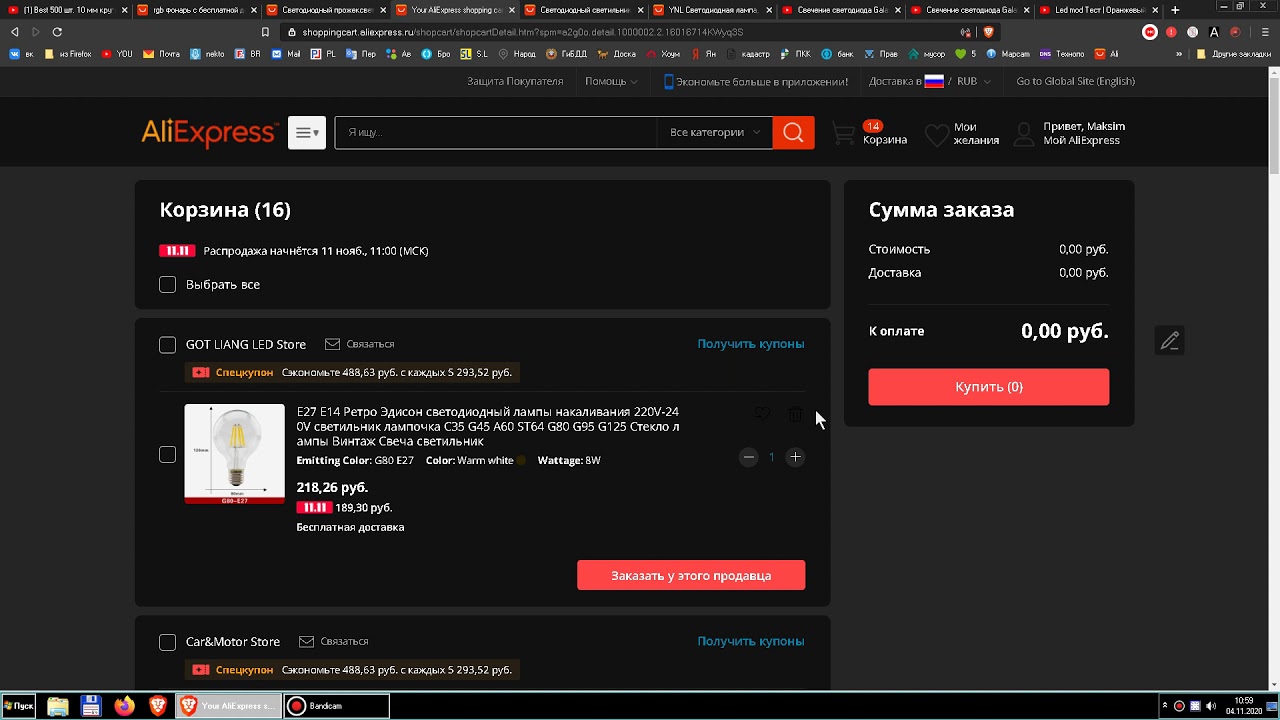Click the envelope icon for GOT LIANG LED Store

click(332, 344)
